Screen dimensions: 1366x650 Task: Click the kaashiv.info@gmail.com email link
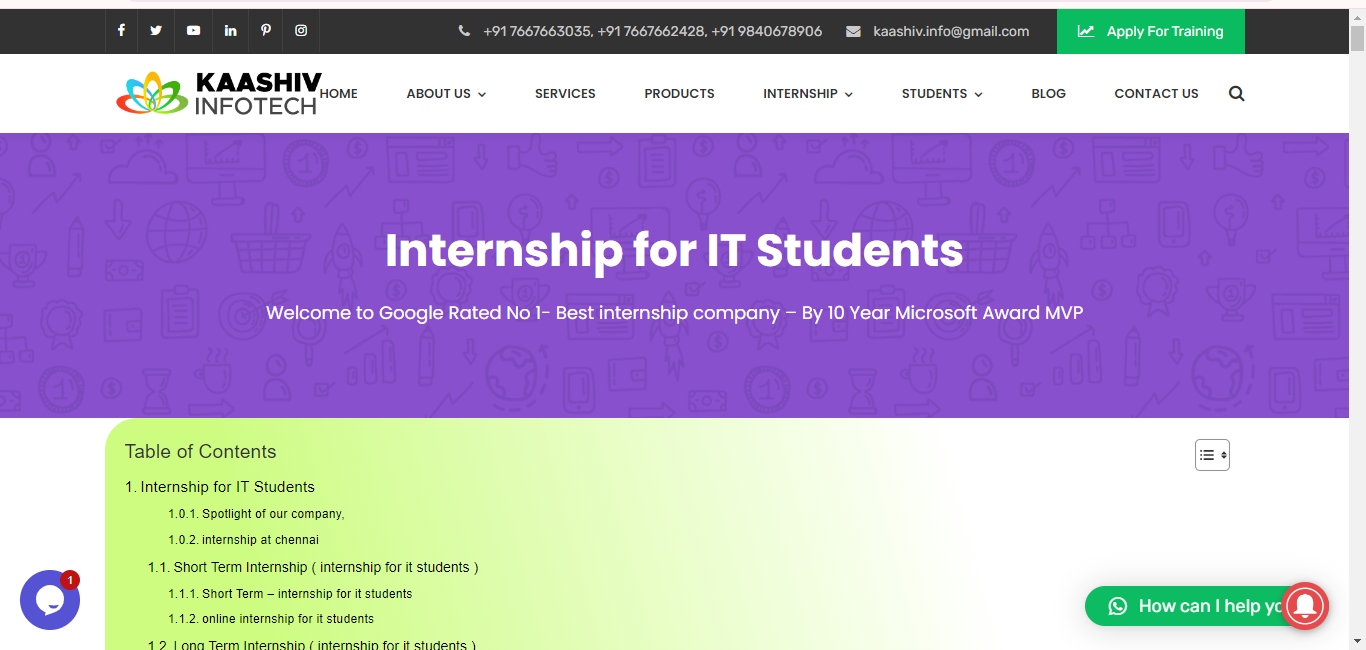click(950, 32)
